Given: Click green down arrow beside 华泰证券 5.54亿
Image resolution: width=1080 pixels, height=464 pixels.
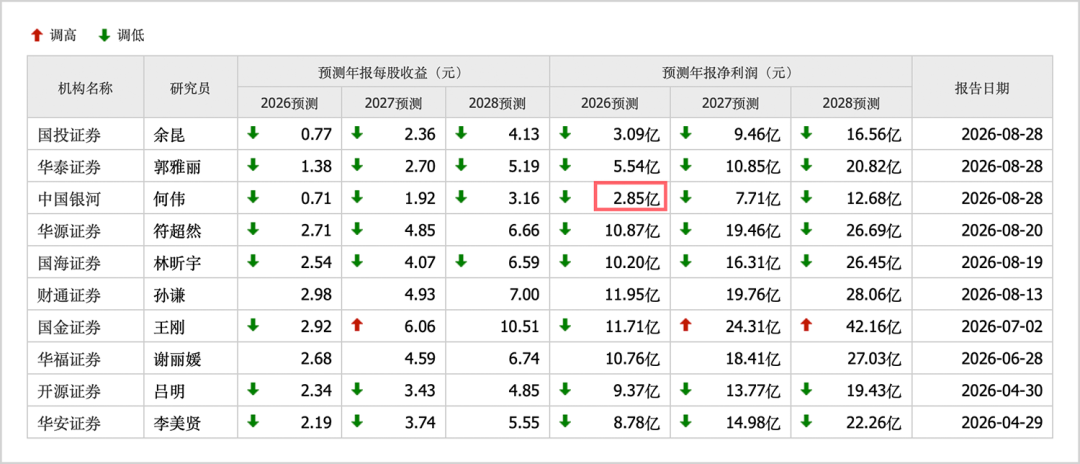Looking at the screenshot, I should 565,165.
